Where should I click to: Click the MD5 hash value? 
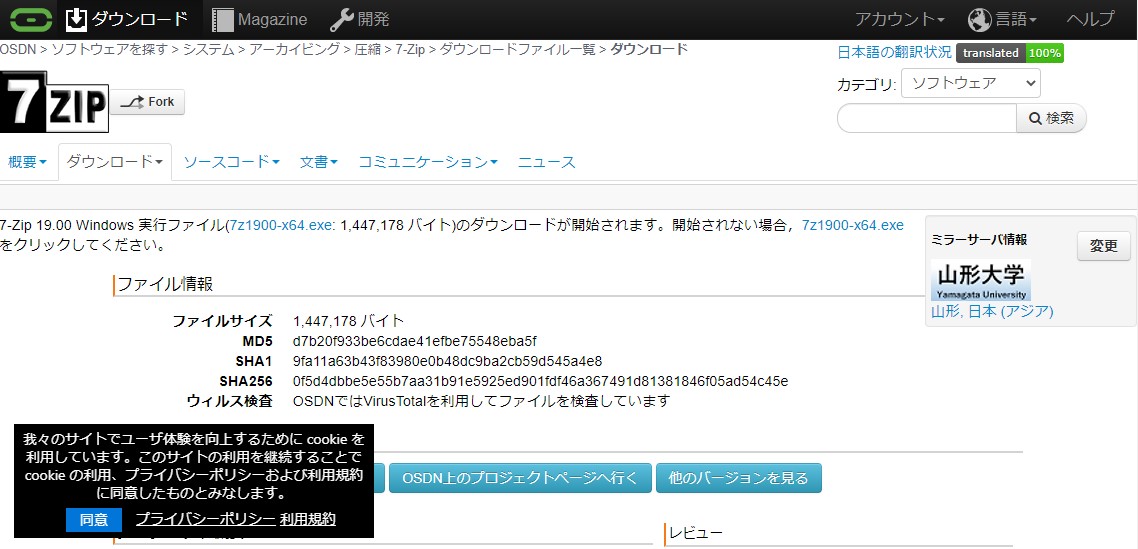[x=414, y=341]
